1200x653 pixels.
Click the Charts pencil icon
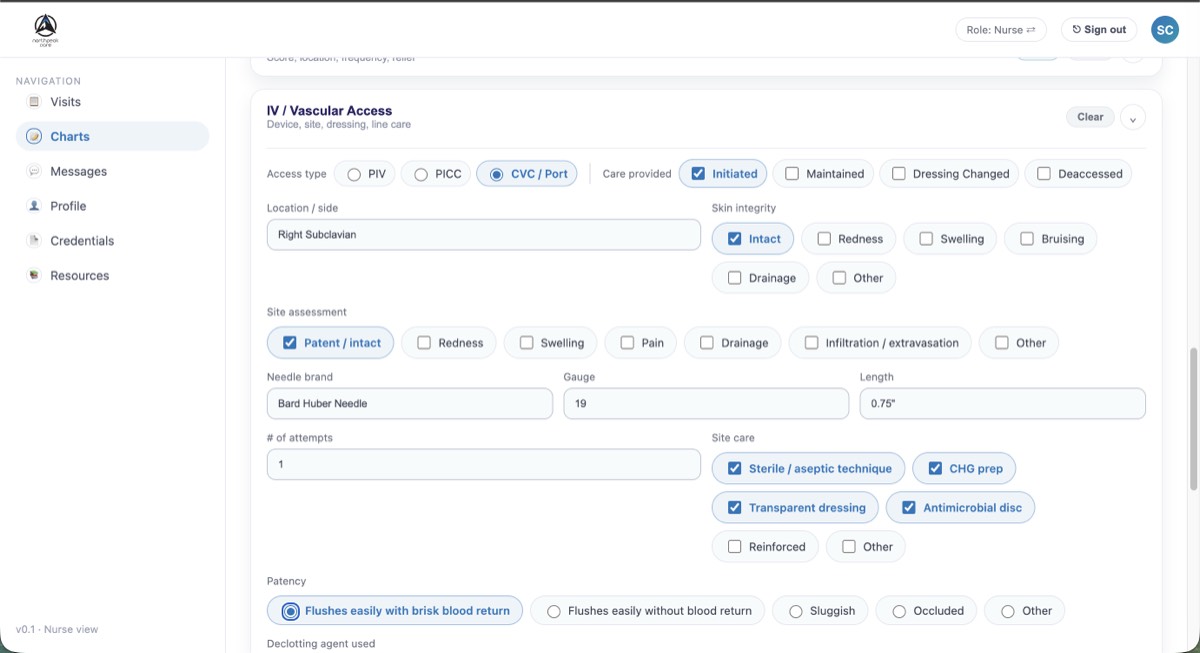[x=34, y=137]
